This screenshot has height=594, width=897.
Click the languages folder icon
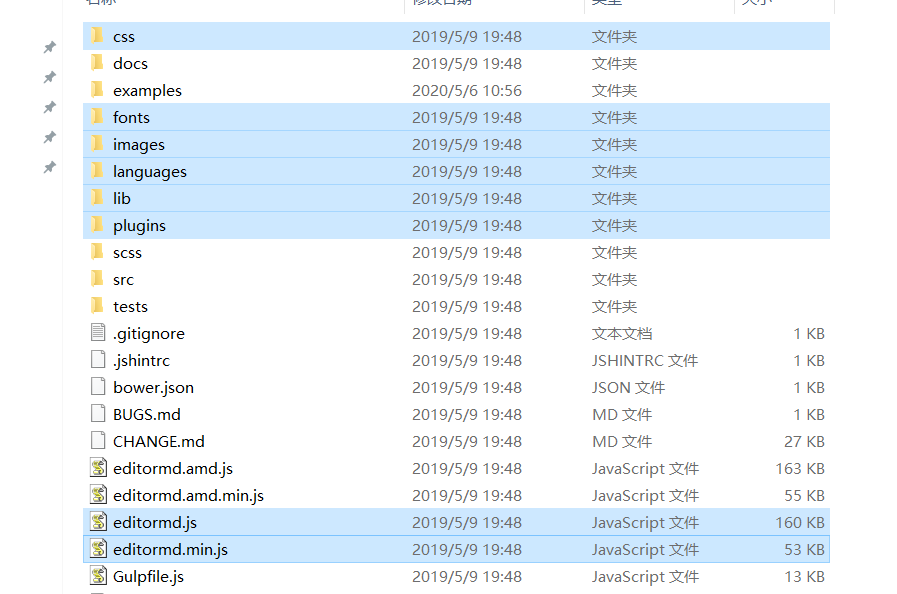point(98,171)
